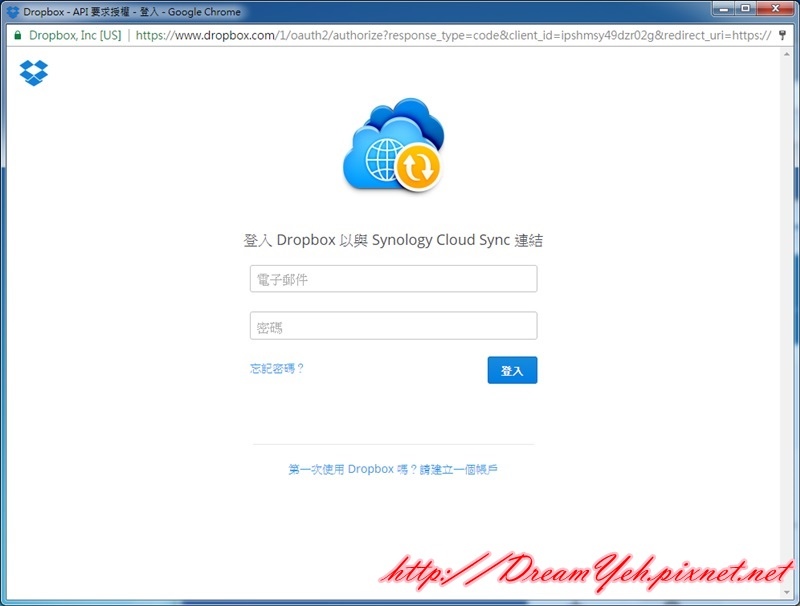
Task: Click the Dropbox favicon in title bar
Action: click(x=12, y=12)
